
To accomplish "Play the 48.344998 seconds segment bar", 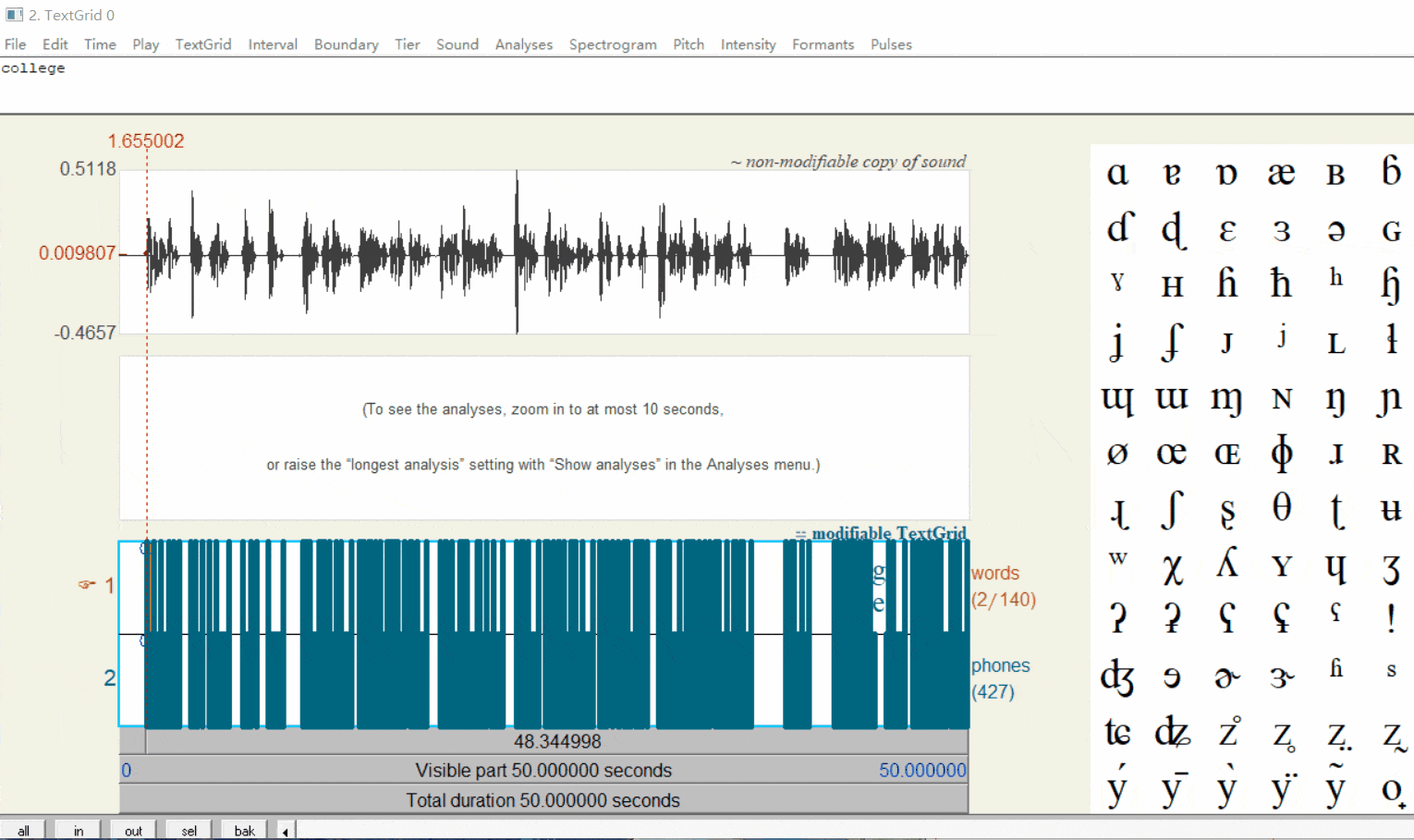I will click(x=557, y=741).
